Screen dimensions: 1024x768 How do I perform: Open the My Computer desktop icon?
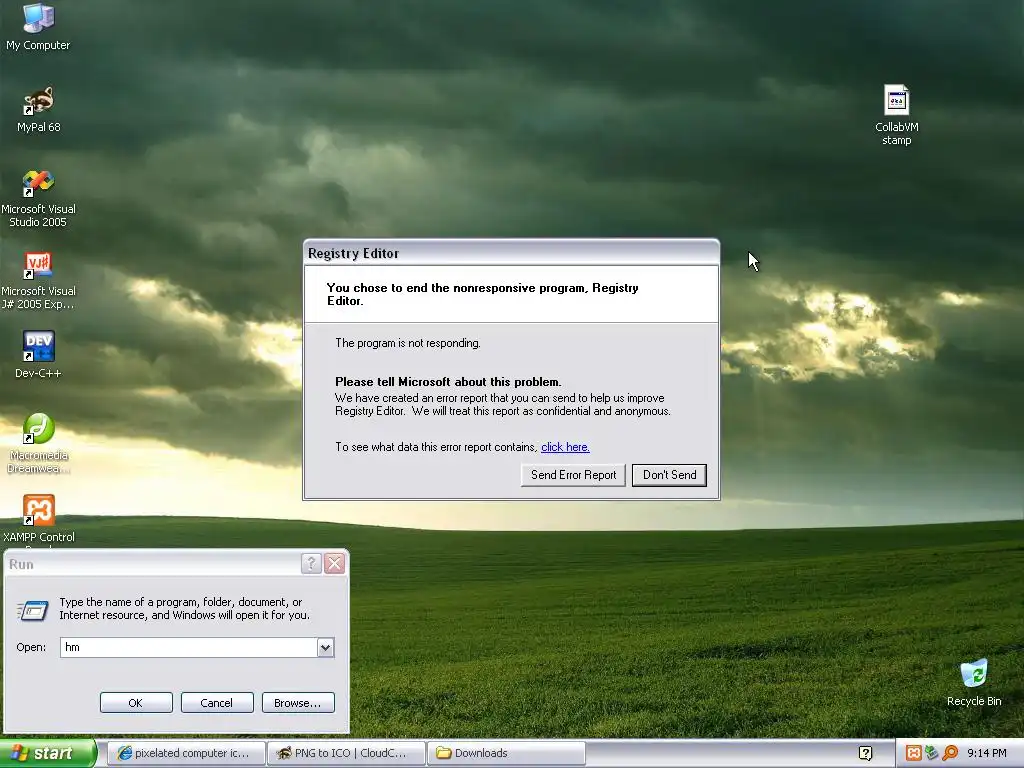[x=38, y=26]
